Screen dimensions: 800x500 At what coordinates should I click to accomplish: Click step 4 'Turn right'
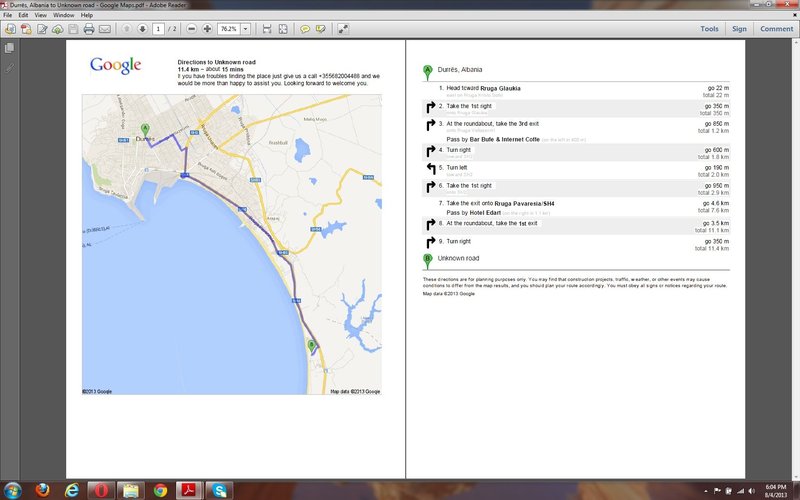click(x=459, y=150)
